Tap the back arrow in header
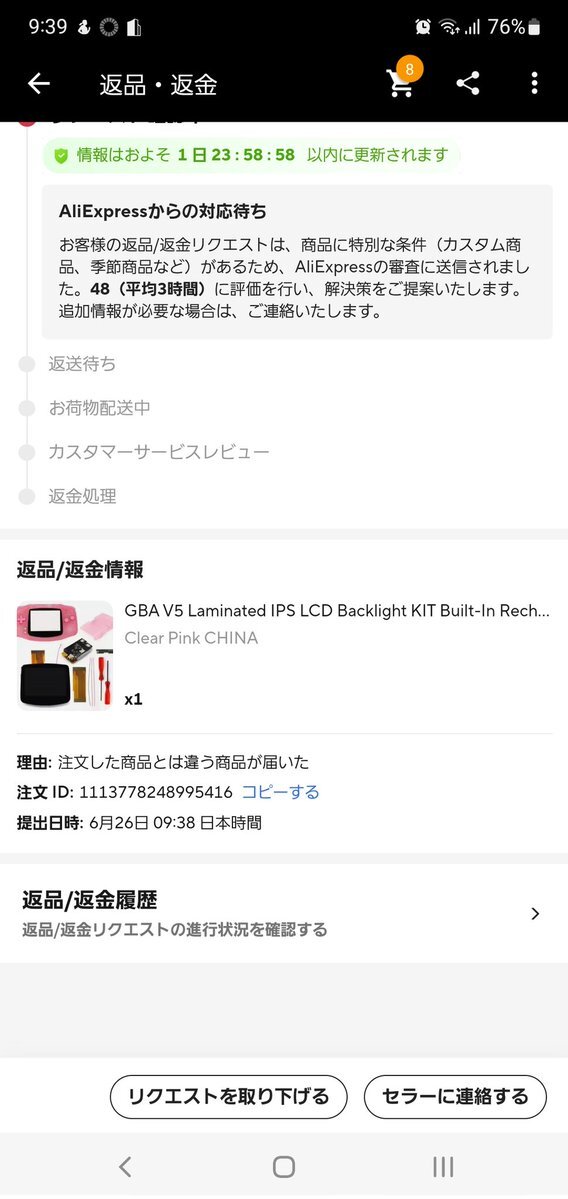 coord(38,84)
